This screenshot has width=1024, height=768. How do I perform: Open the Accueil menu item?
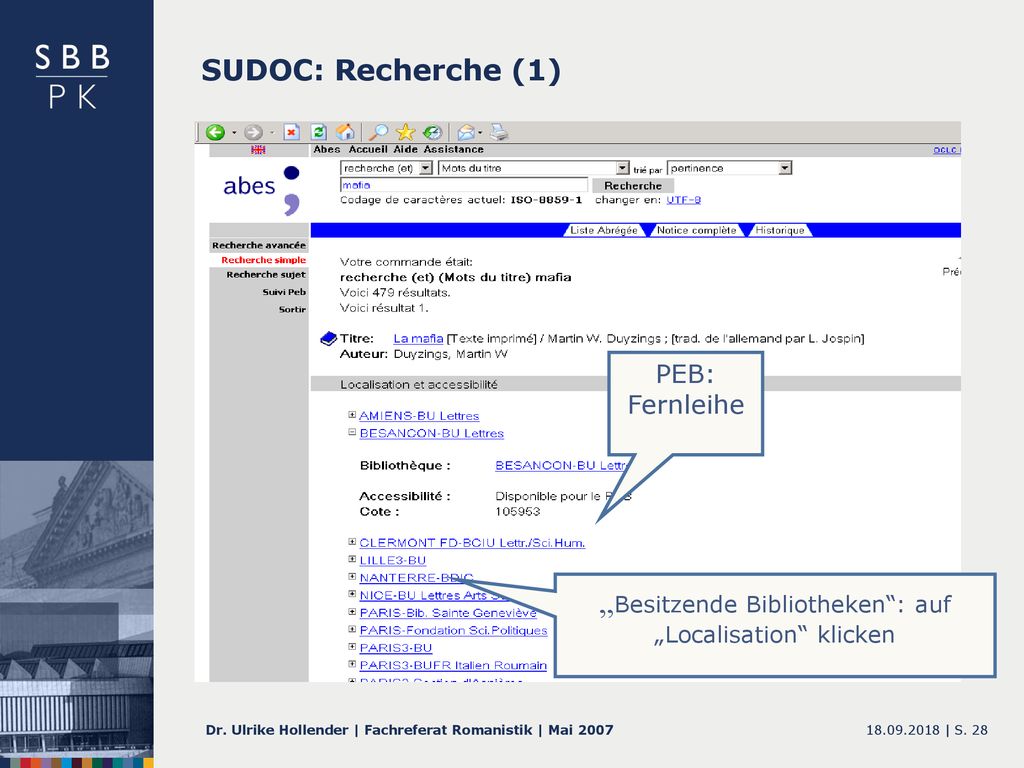[x=368, y=150]
